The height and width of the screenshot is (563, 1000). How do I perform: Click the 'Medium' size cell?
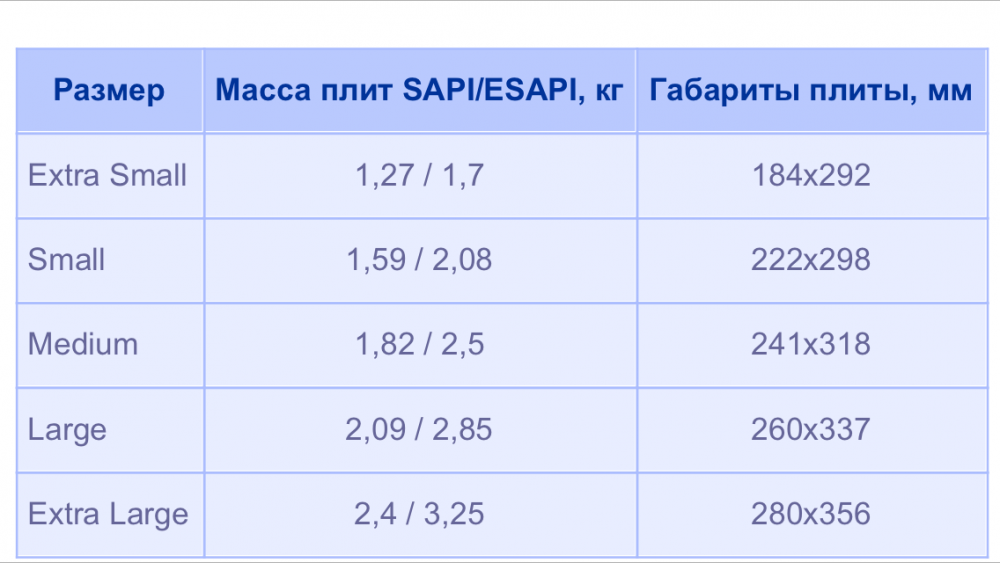coord(83,345)
